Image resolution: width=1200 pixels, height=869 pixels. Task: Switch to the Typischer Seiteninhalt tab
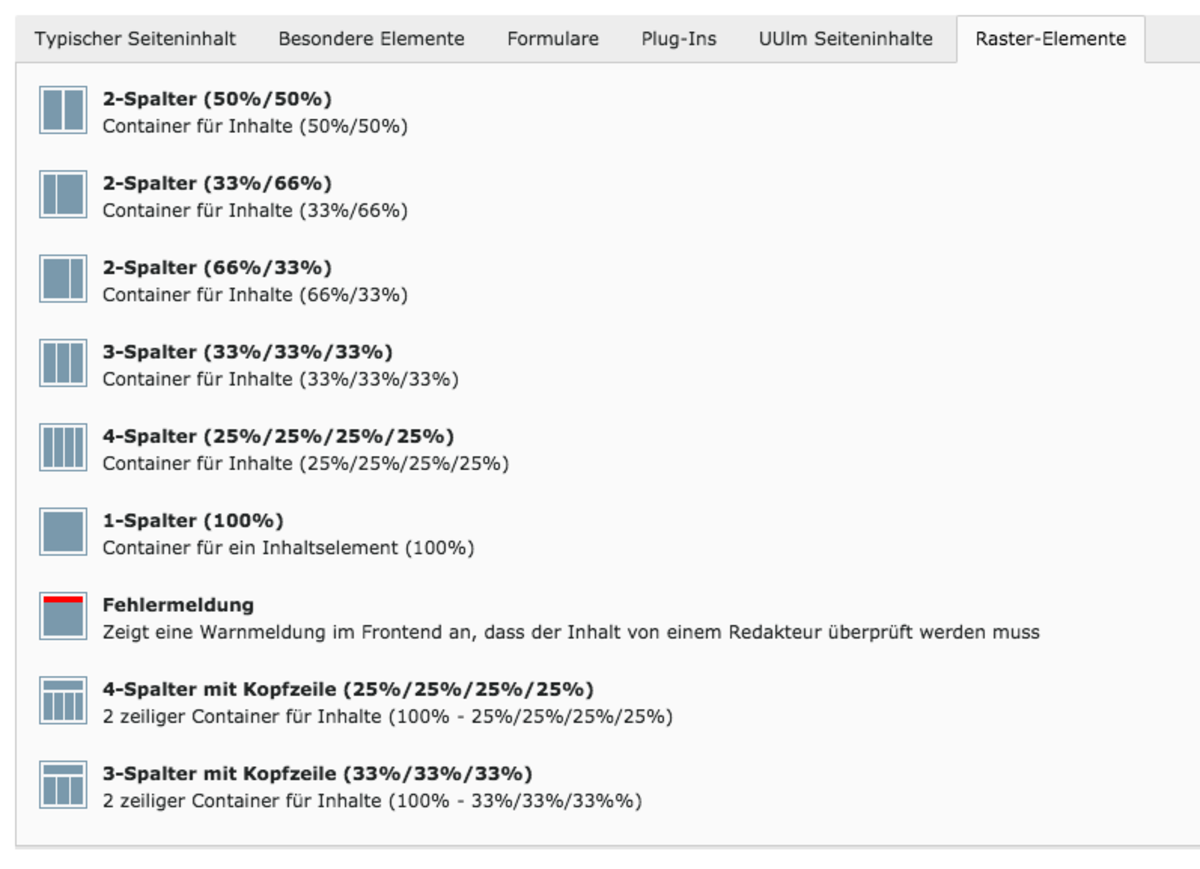136,39
